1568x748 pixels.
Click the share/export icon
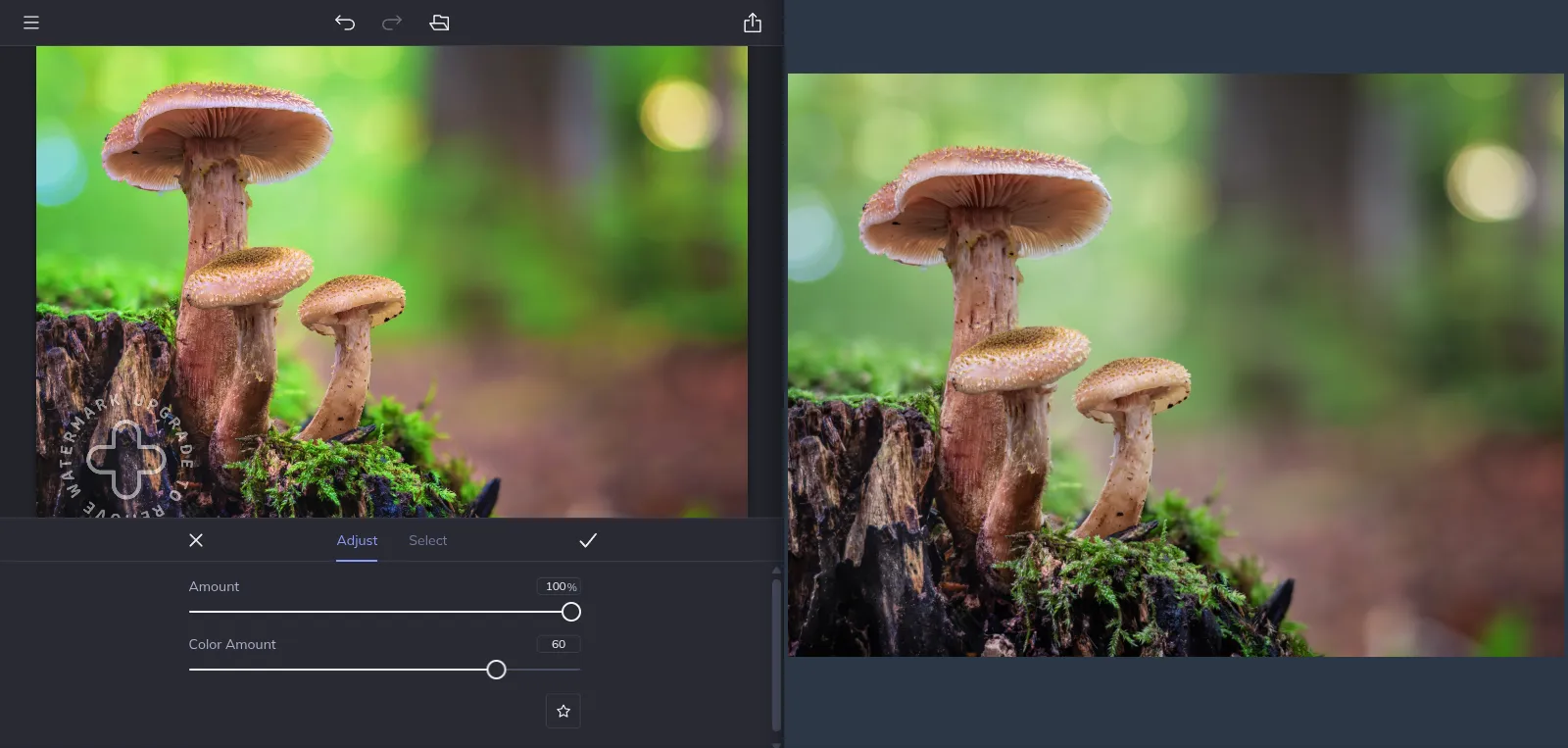point(753,23)
